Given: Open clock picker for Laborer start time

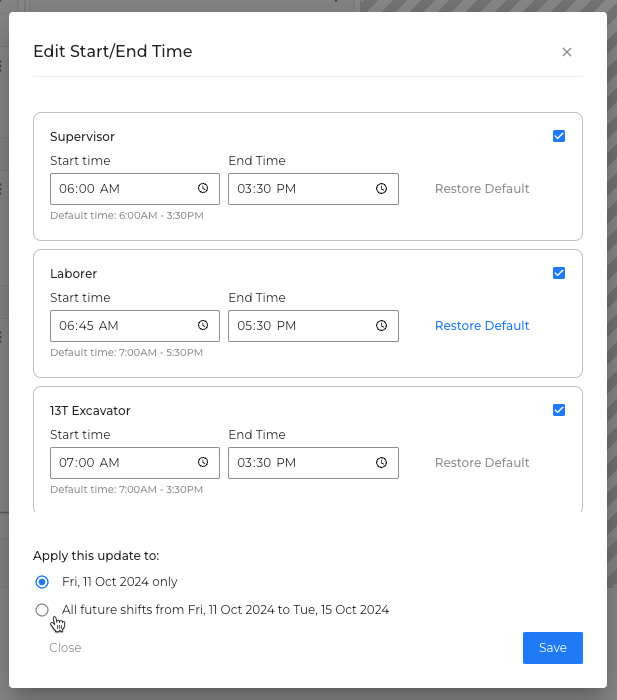Looking at the screenshot, I should click(203, 325).
